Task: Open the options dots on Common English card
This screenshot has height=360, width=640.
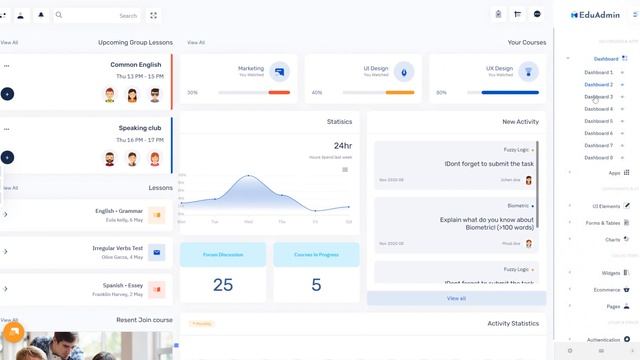Action: point(7,66)
